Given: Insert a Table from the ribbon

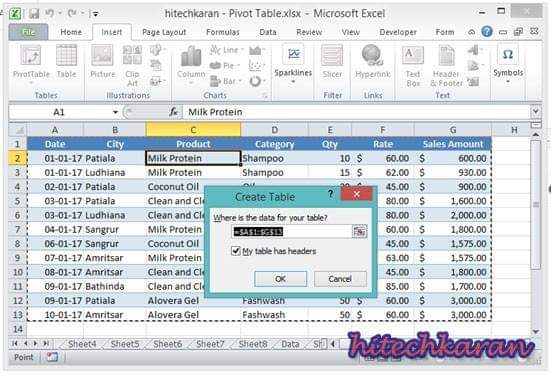Looking at the screenshot, I should click(66, 62).
